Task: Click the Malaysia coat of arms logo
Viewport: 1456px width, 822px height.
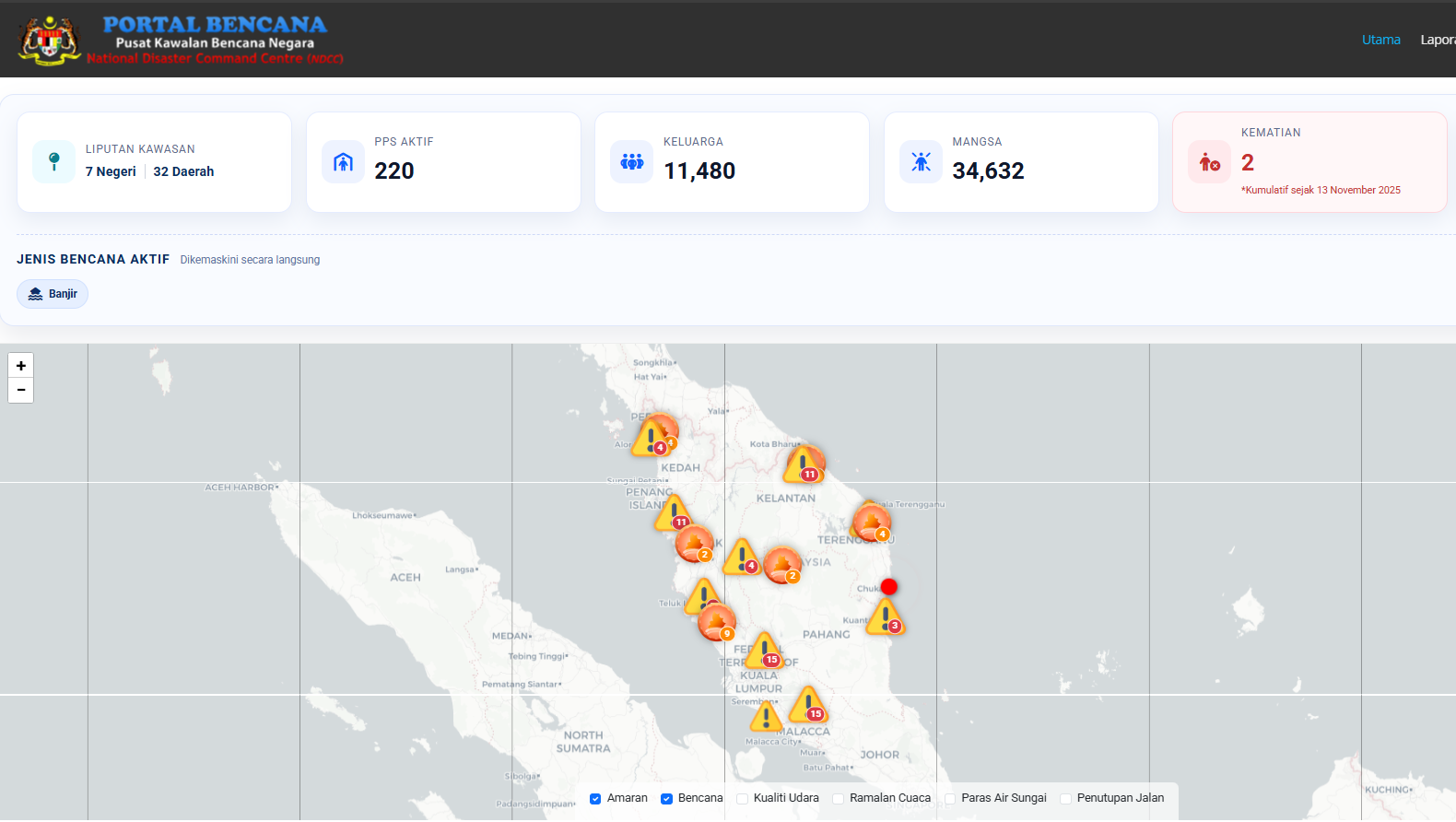Action: click(x=50, y=40)
